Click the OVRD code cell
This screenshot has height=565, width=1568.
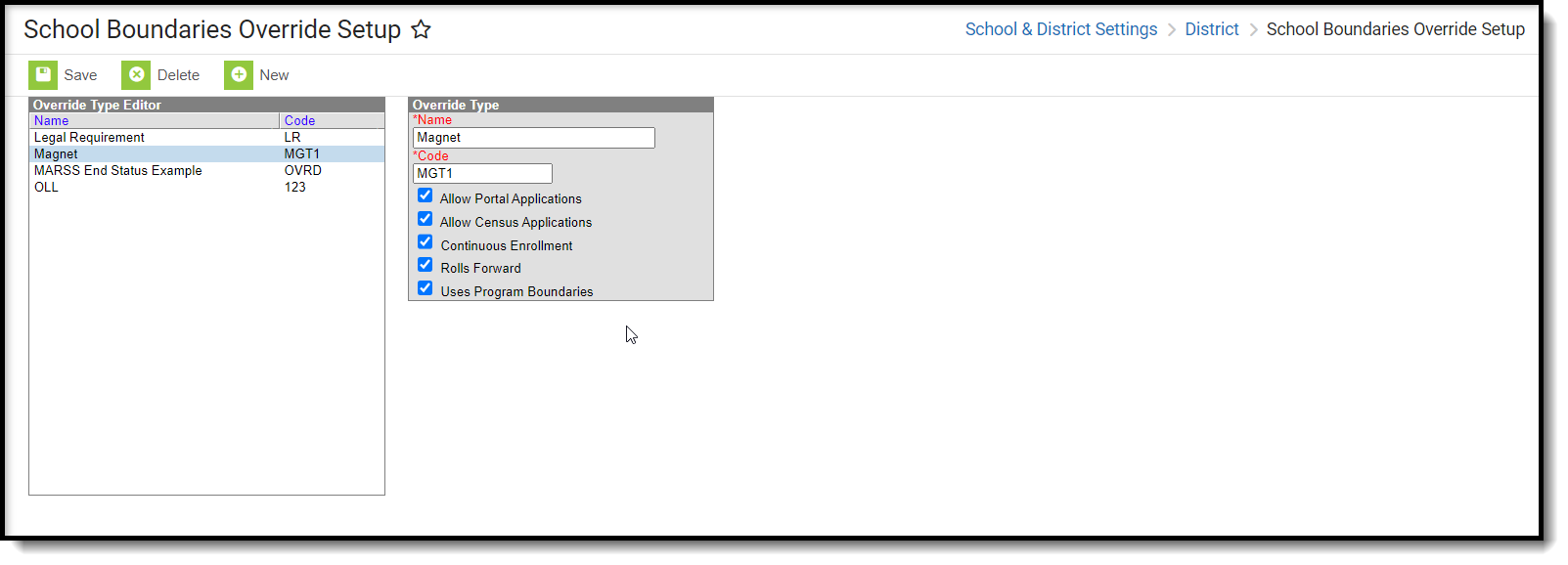(x=303, y=171)
